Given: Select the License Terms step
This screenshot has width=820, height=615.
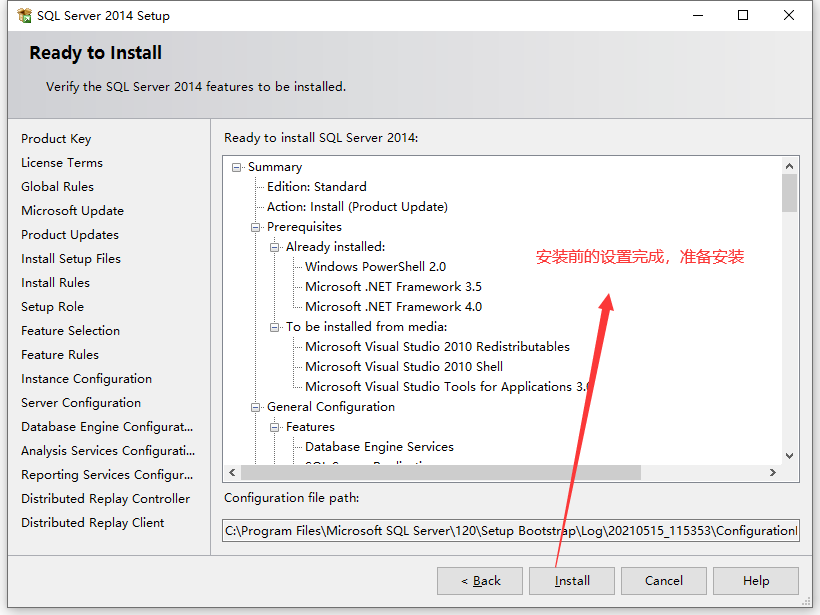Looking at the screenshot, I should (62, 163).
